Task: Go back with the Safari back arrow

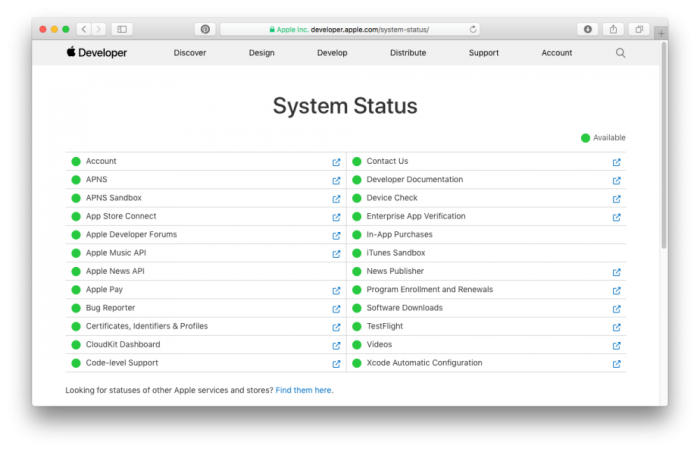Action: [84, 29]
